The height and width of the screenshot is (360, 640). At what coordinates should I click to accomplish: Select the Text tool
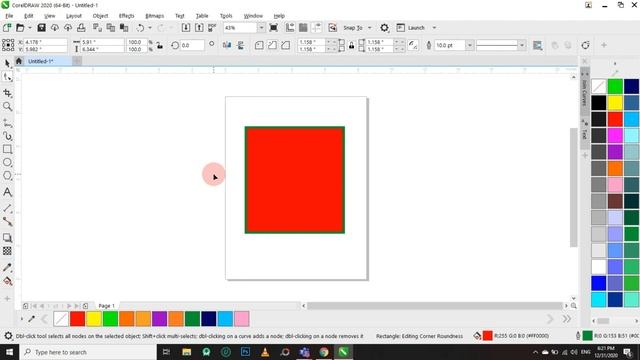(x=7, y=192)
